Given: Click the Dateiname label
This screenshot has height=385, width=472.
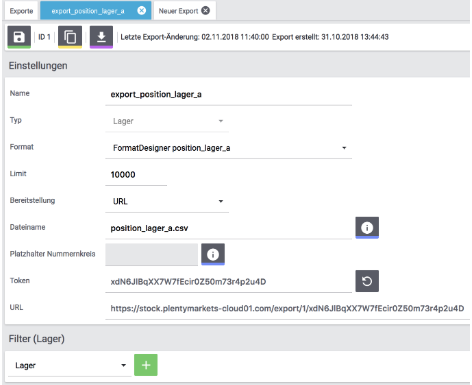Looking at the screenshot, I should coord(27,227).
